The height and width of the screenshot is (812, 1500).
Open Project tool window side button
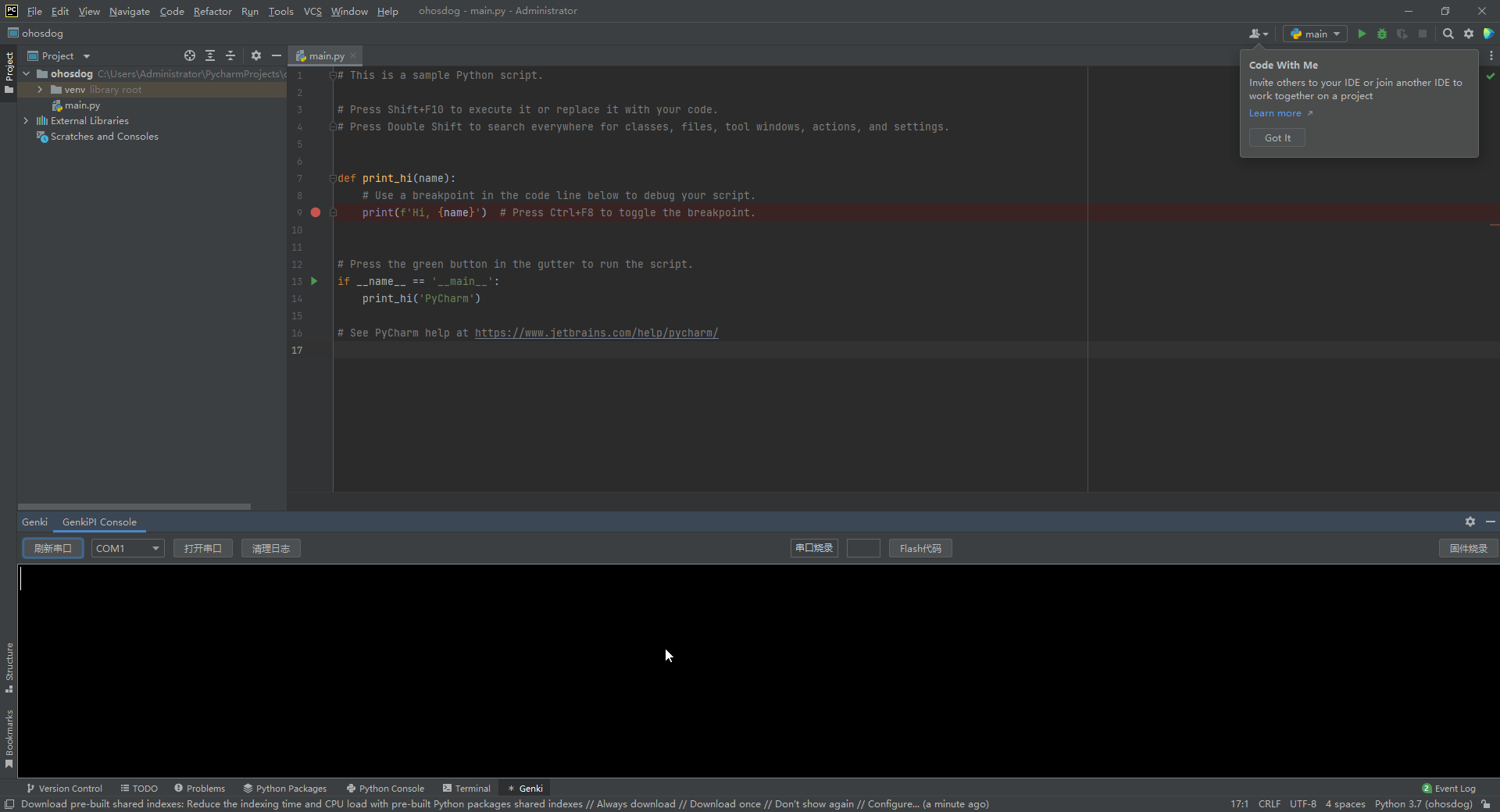click(9, 73)
